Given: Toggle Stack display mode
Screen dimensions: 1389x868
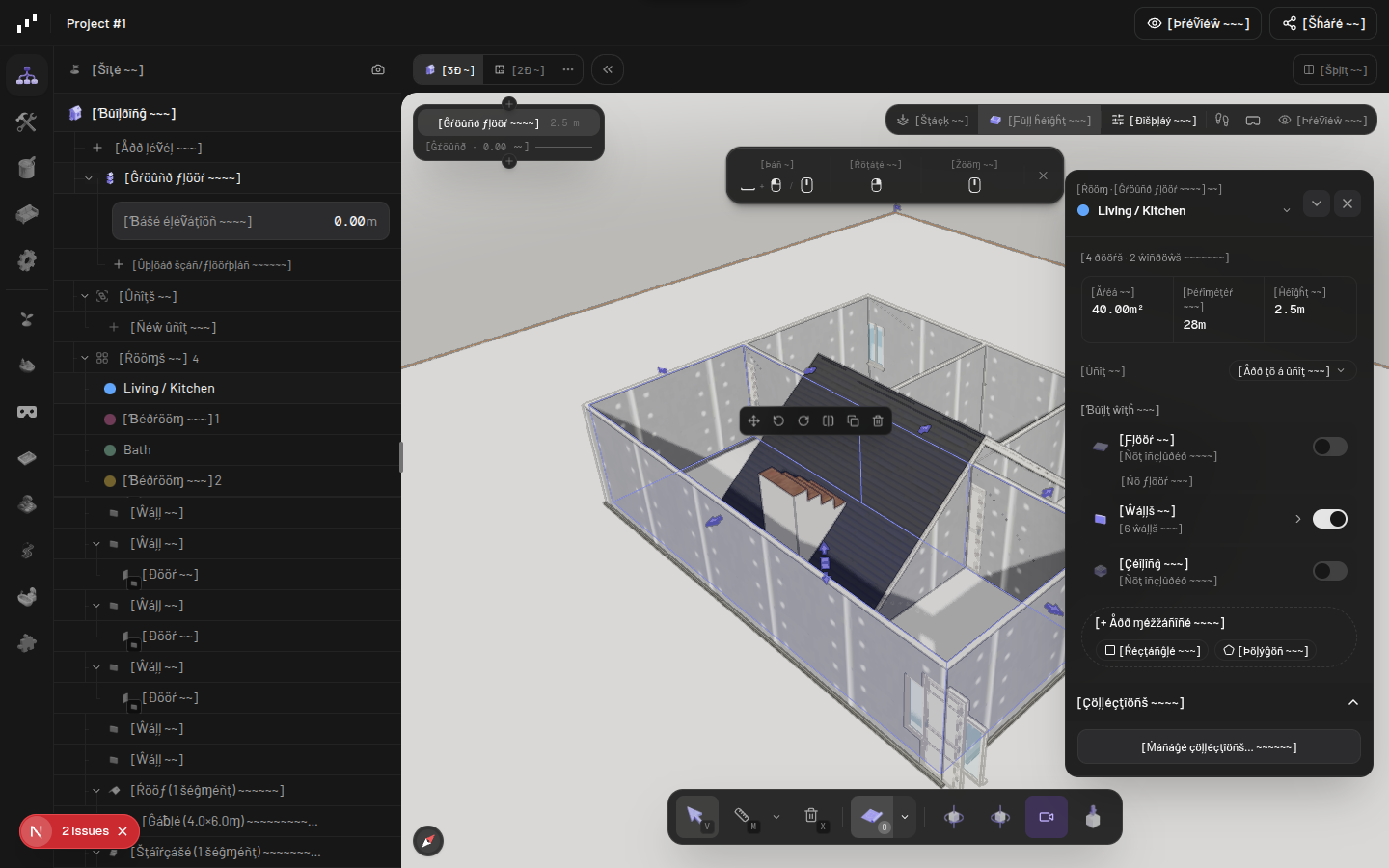Looking at the screenshot, I should pos(932,121).
